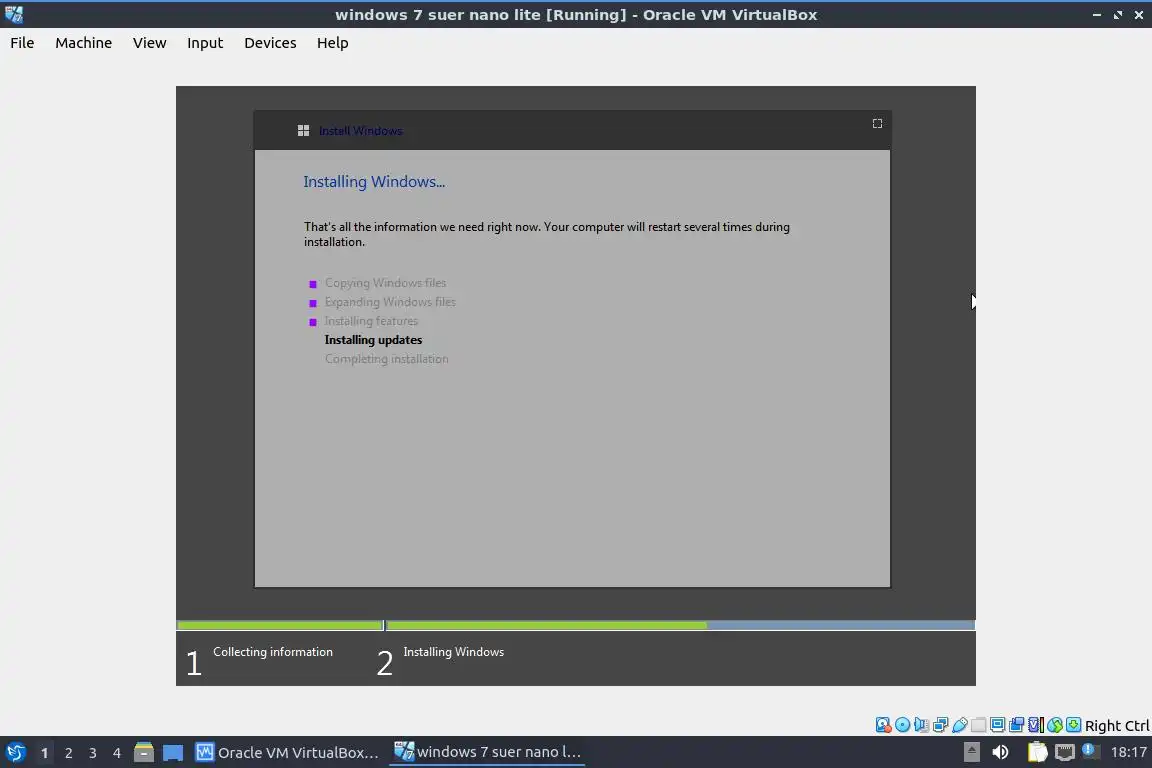1152x768 pixels.
Task: Open the Devices menu
Action: click(x=270, y=43)
